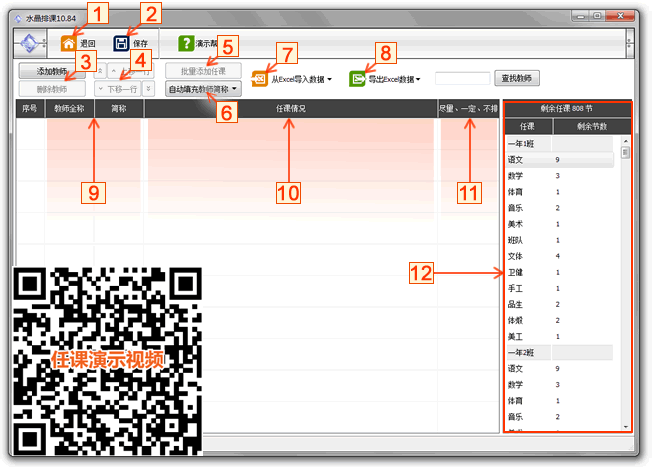Click the 序号 column header
Viewport: 652px width, 467px height.
click(30, 109)
